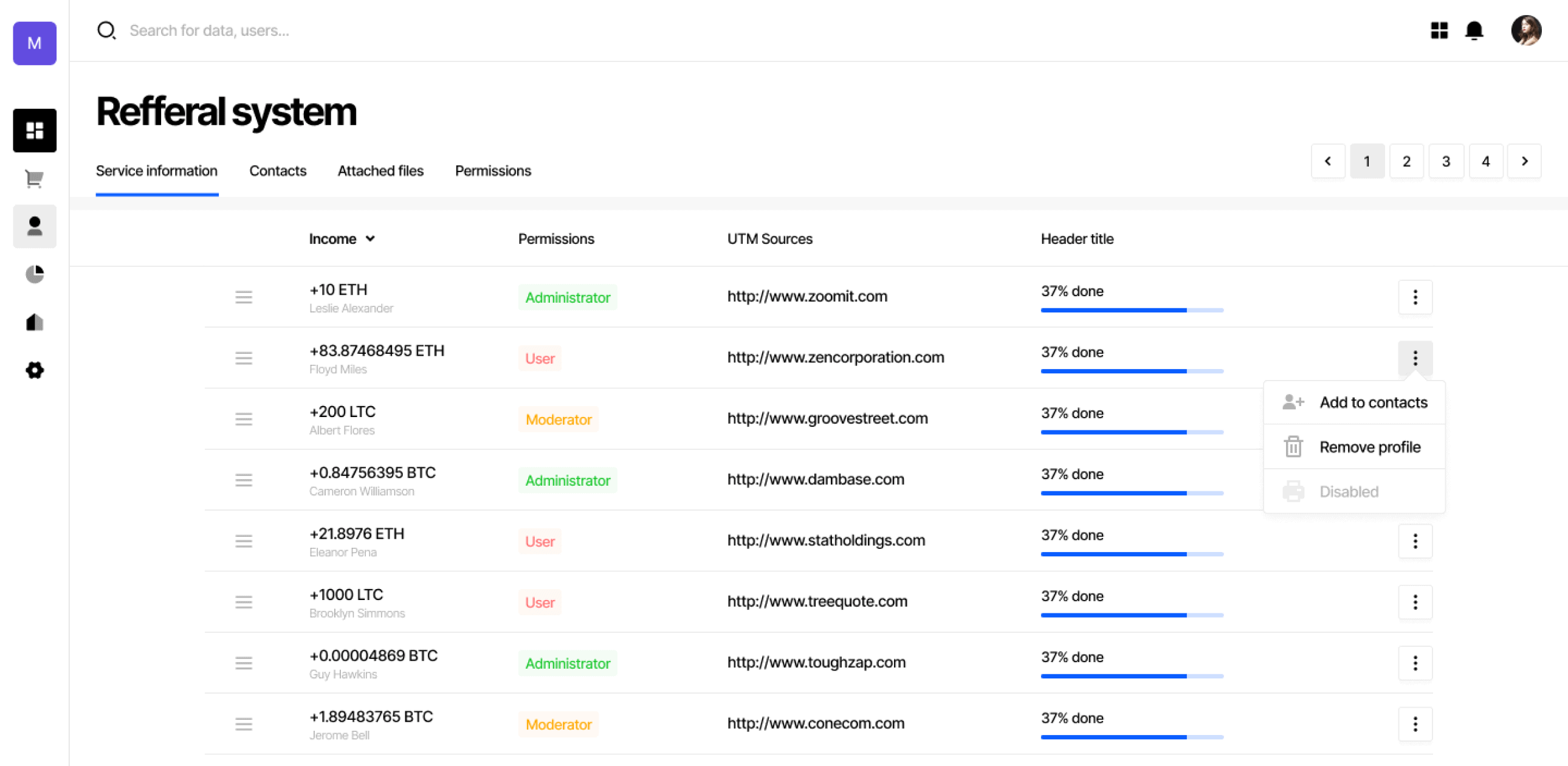Viewport: 1568px width, 766px height.
Task: Click the dashboard grid sidebar icon
Action: click(x=34, y=130)
